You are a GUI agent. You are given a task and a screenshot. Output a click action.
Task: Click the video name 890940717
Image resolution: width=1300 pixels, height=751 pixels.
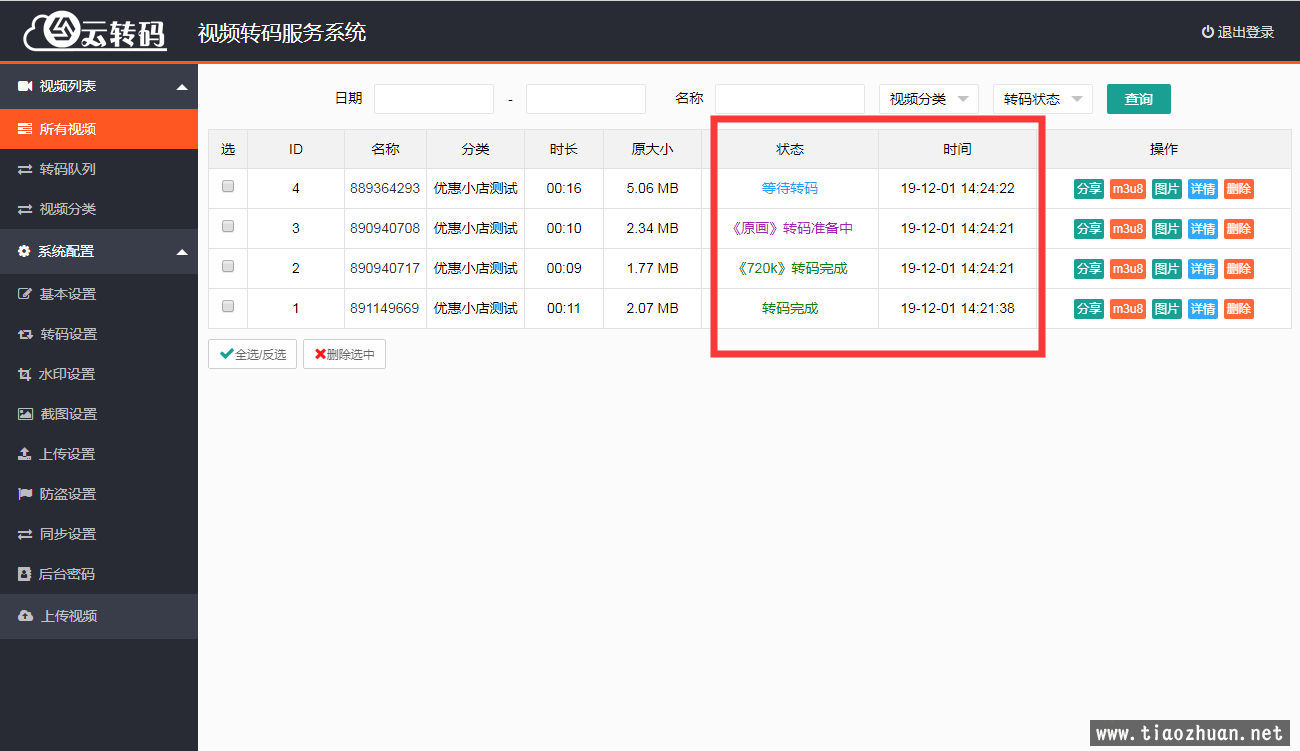click(385, 268)
